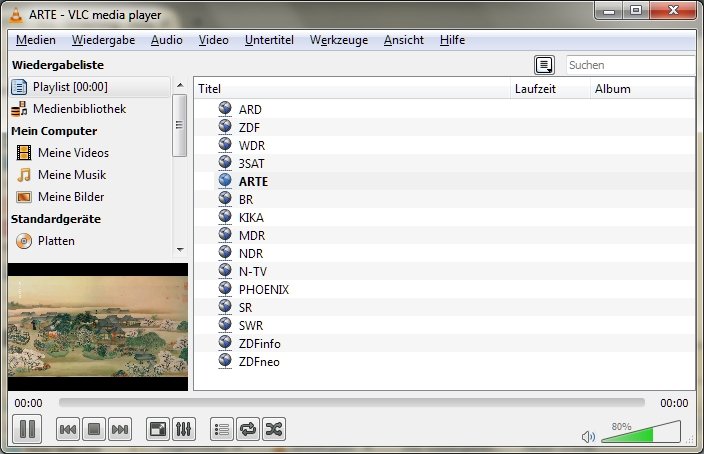The width and height of the screenshot is (704, 454).
Task: Open playlist view mode button near search
Action: (544, 65)
